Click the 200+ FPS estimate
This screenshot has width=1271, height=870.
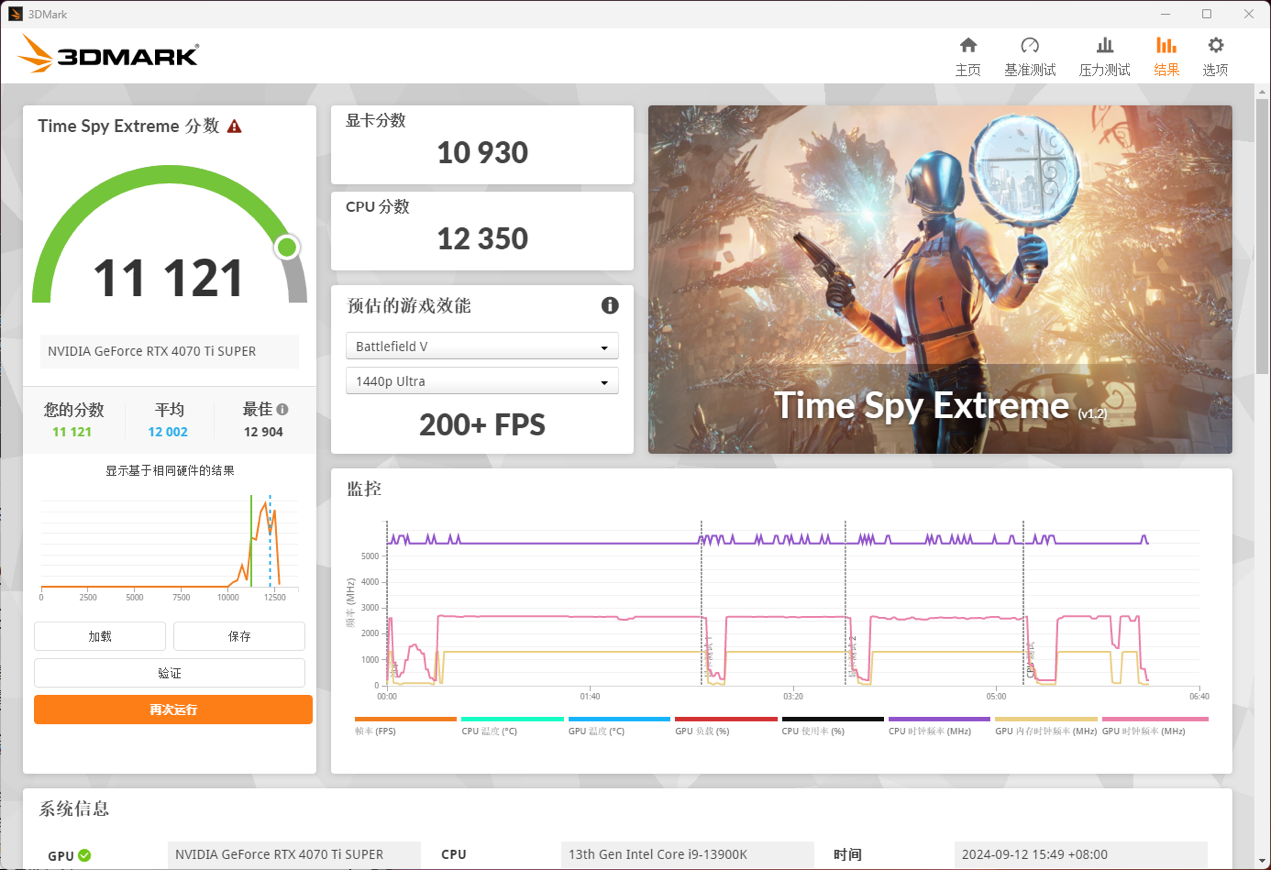point(482,425)
